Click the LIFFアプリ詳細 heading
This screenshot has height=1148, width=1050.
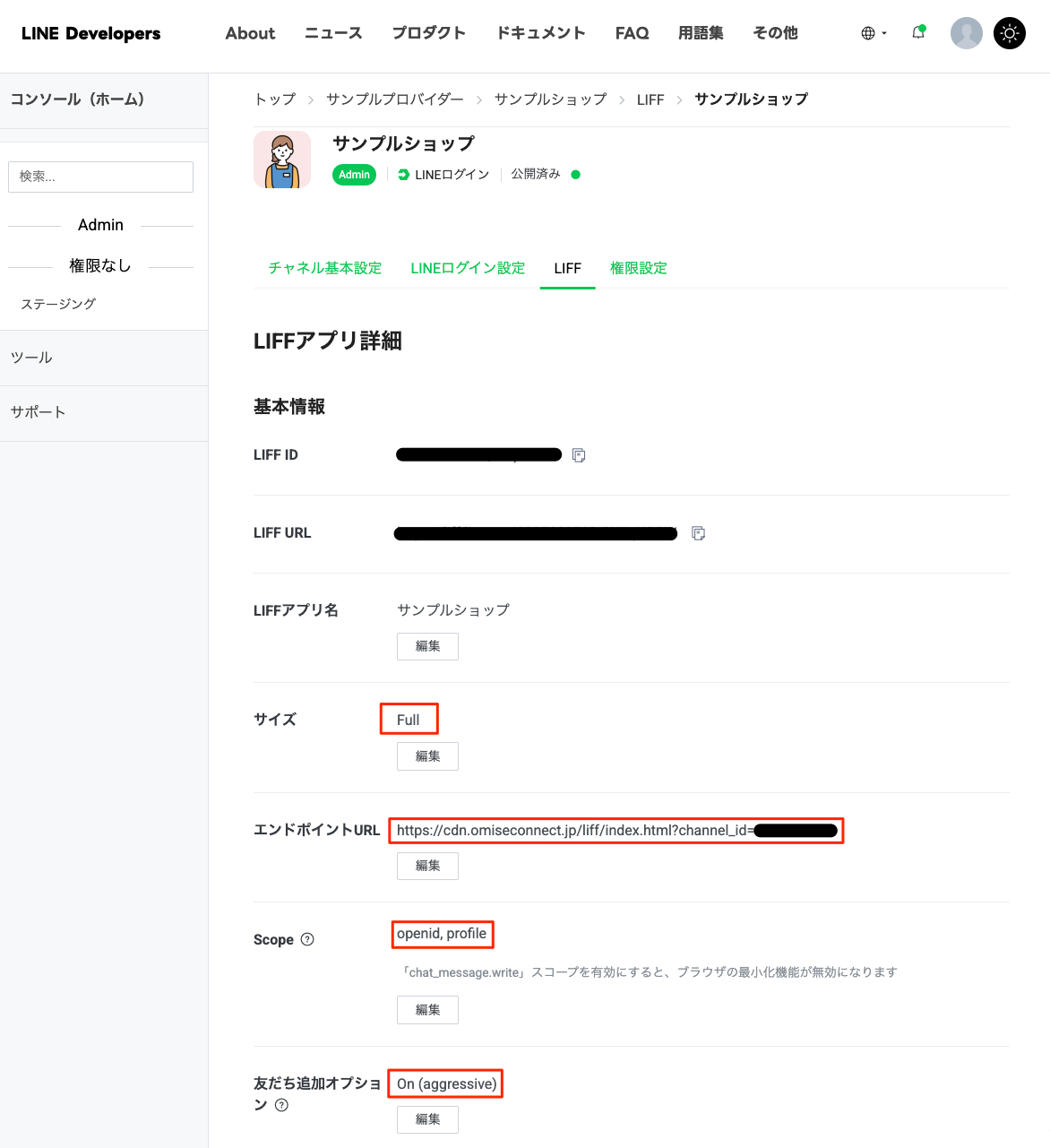click(x=328, y=341)
